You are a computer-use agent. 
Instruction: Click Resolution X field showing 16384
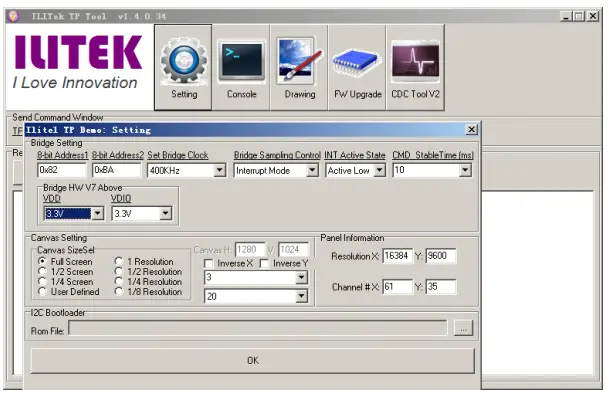click(x=397, y=256)
